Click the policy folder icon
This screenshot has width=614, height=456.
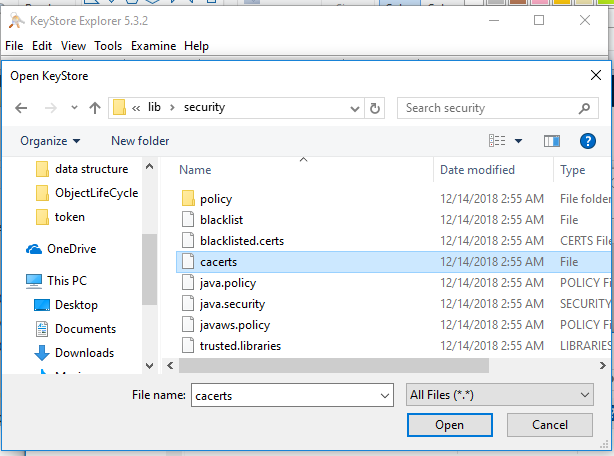pos(188,198)
